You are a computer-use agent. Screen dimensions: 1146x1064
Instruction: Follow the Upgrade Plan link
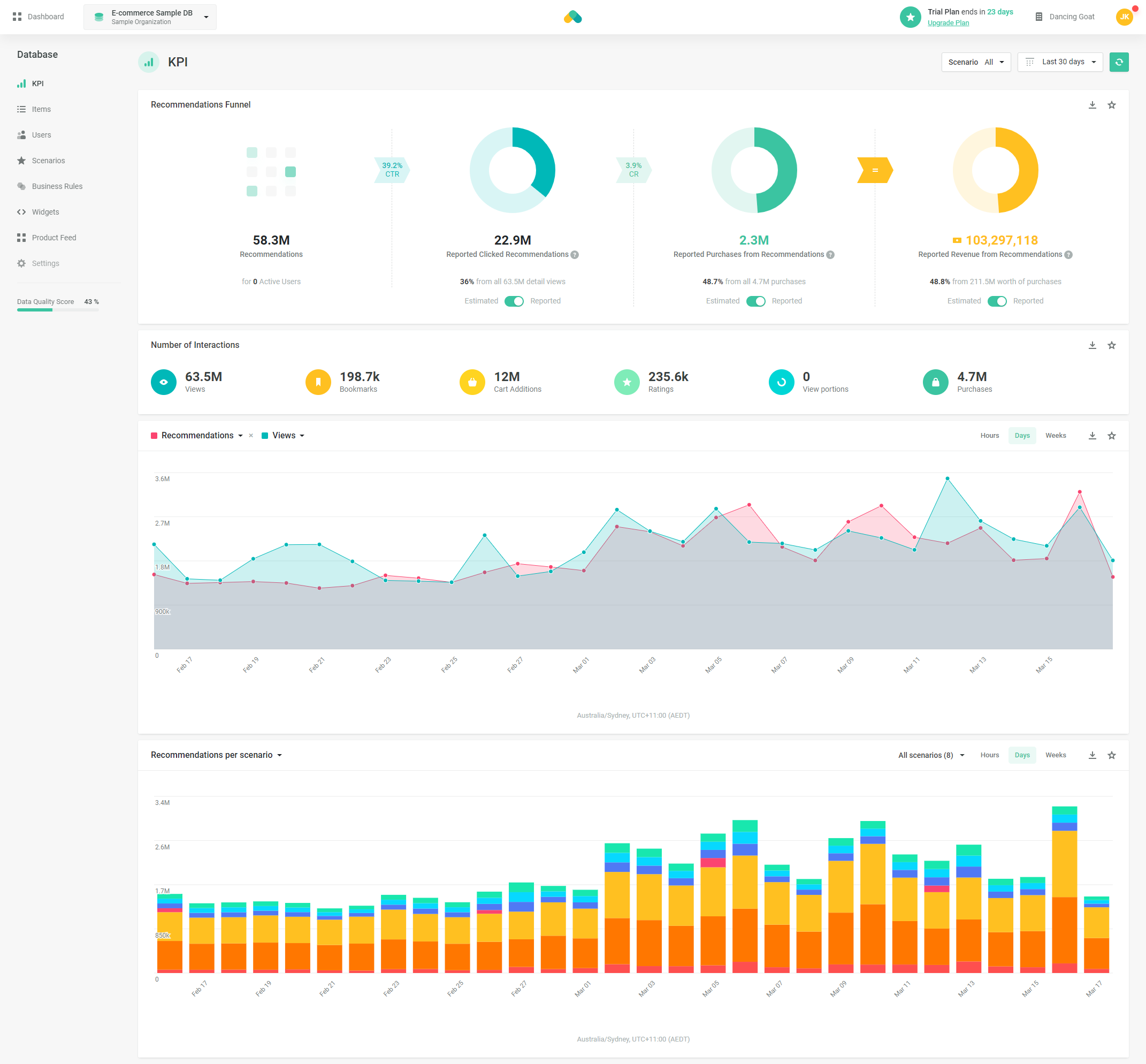click(948, 23)
